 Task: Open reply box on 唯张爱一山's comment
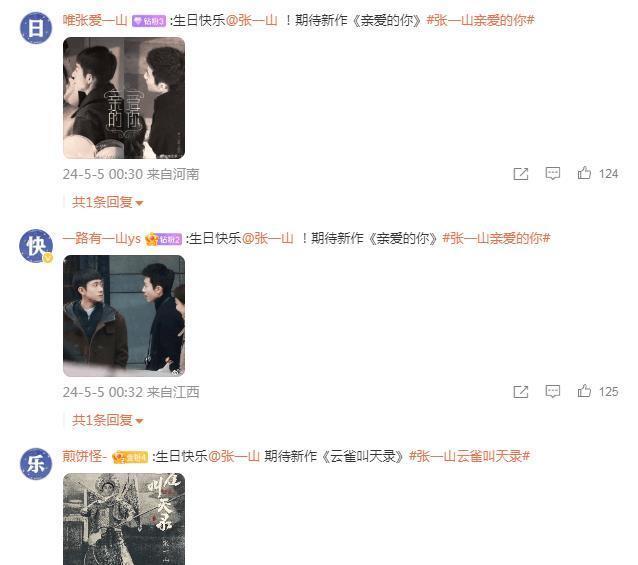(553, 174)
